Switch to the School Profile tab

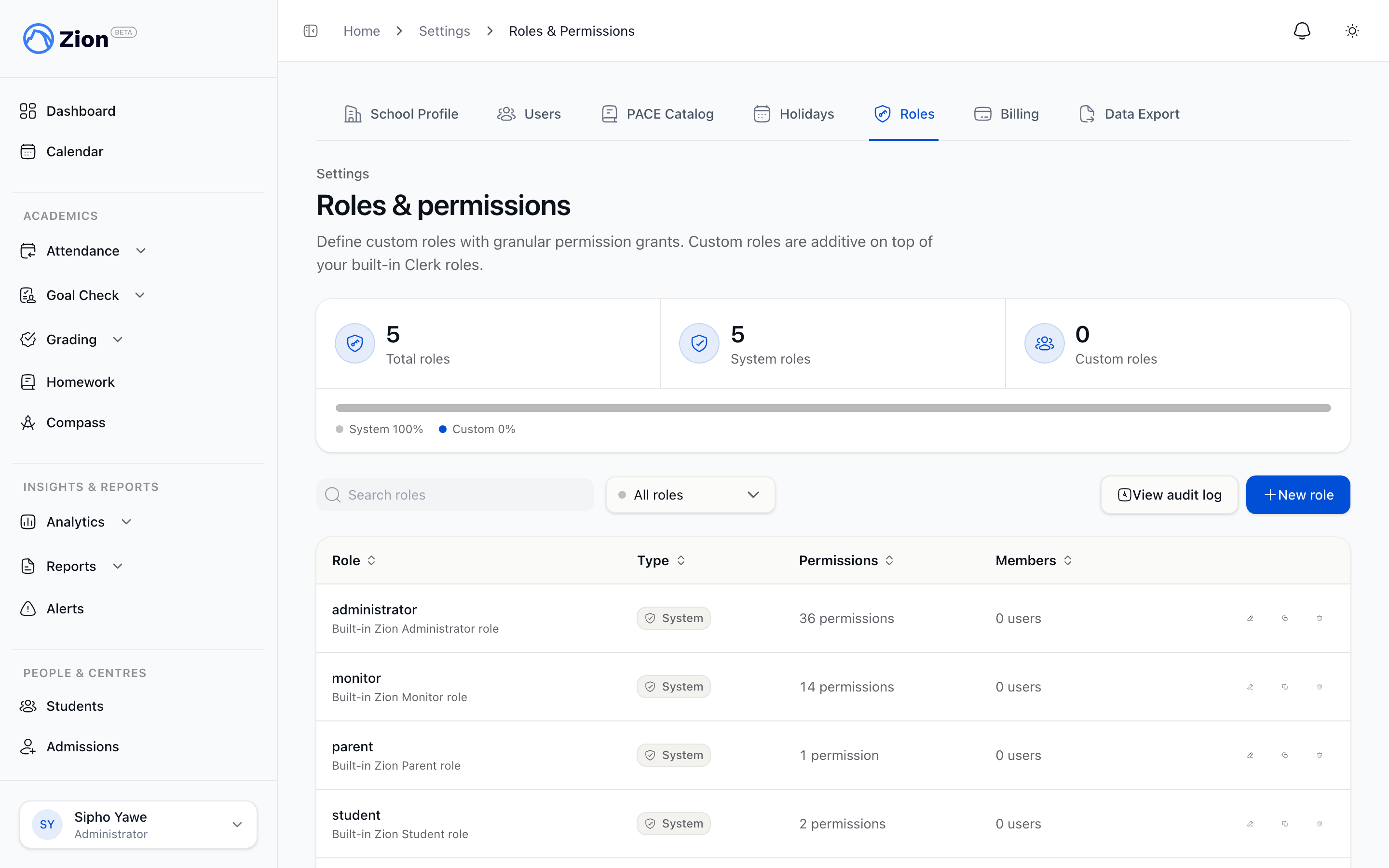401,114
